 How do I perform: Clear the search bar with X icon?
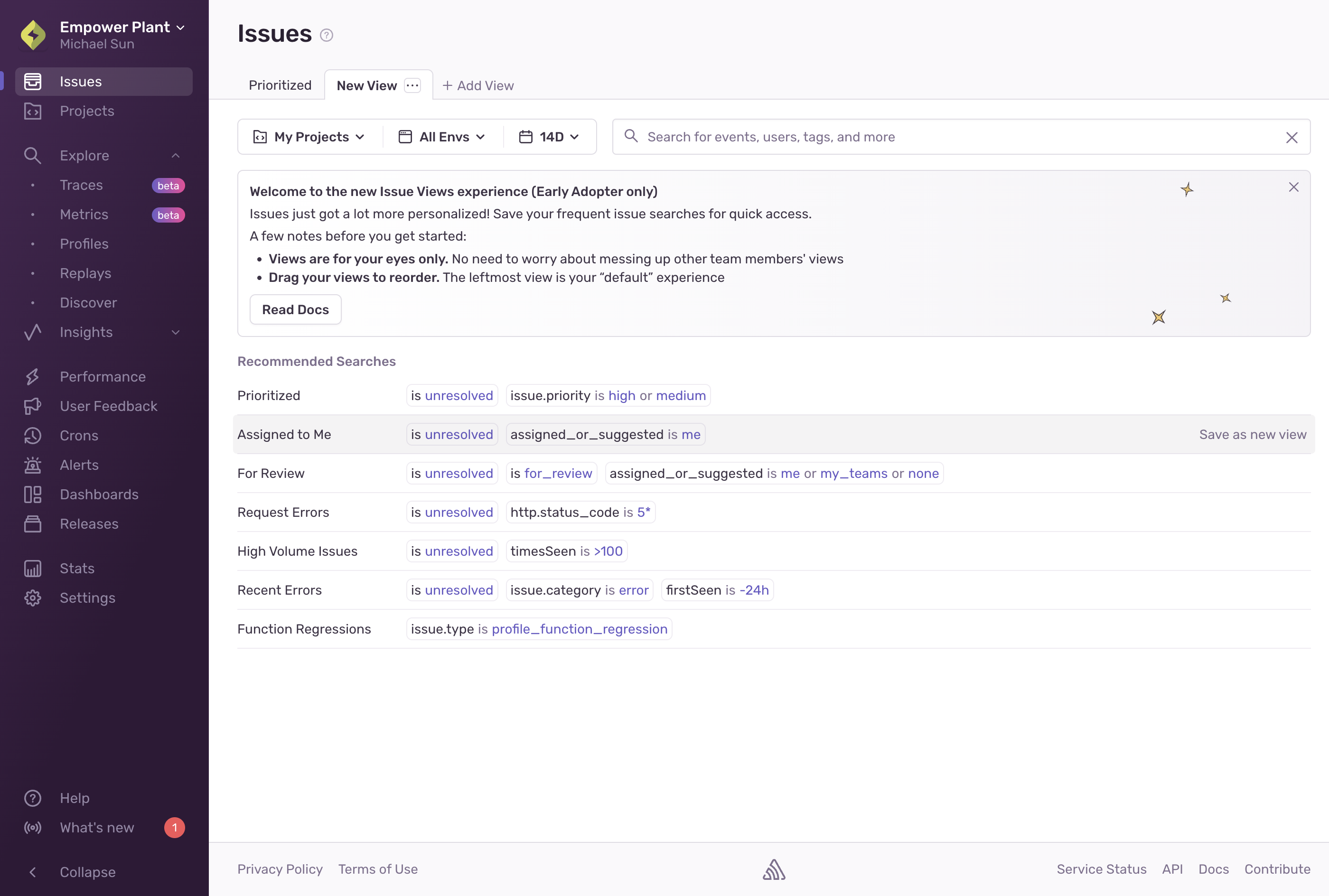[1292, 138]
